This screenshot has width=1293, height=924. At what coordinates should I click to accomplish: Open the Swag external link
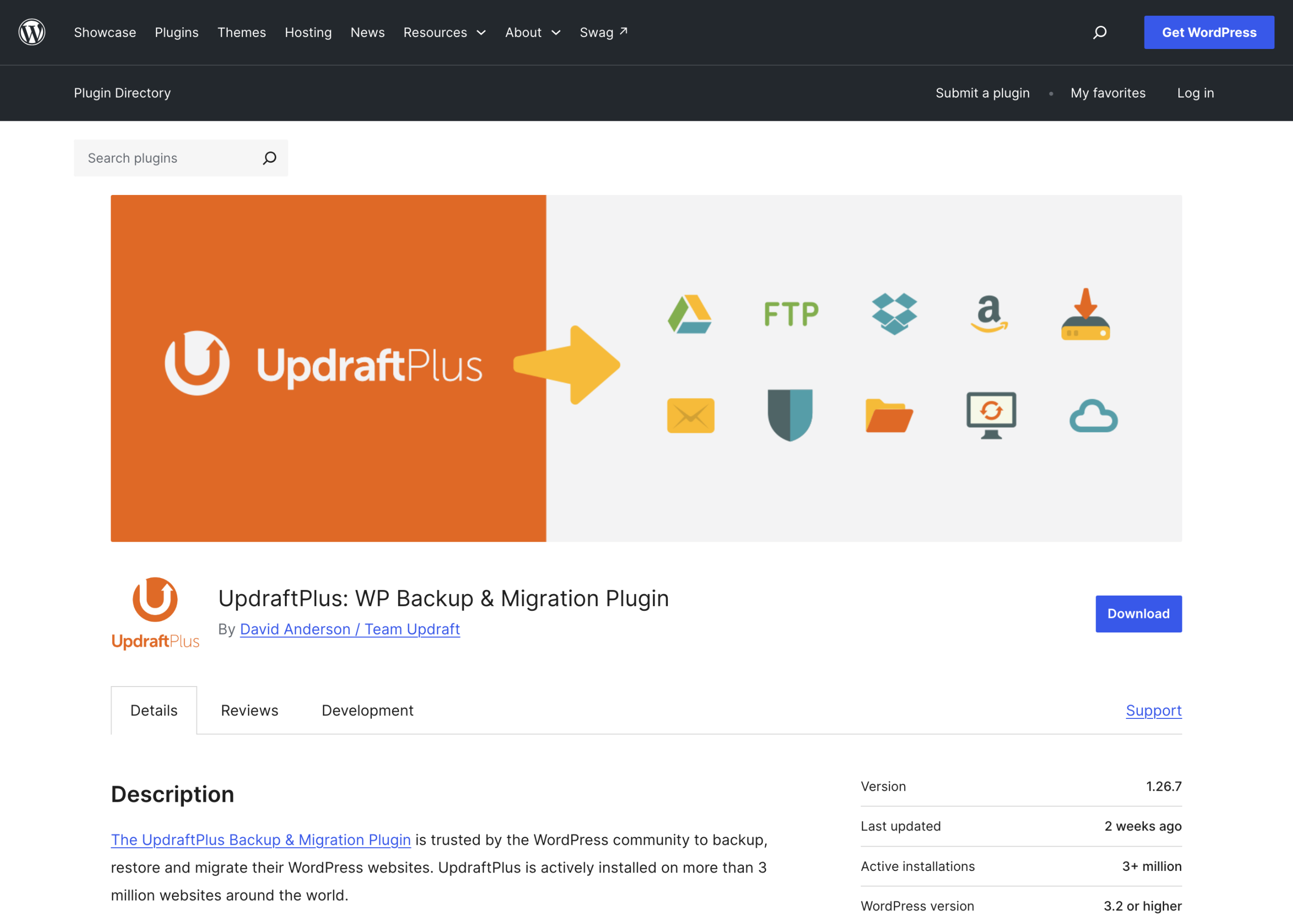604,32
